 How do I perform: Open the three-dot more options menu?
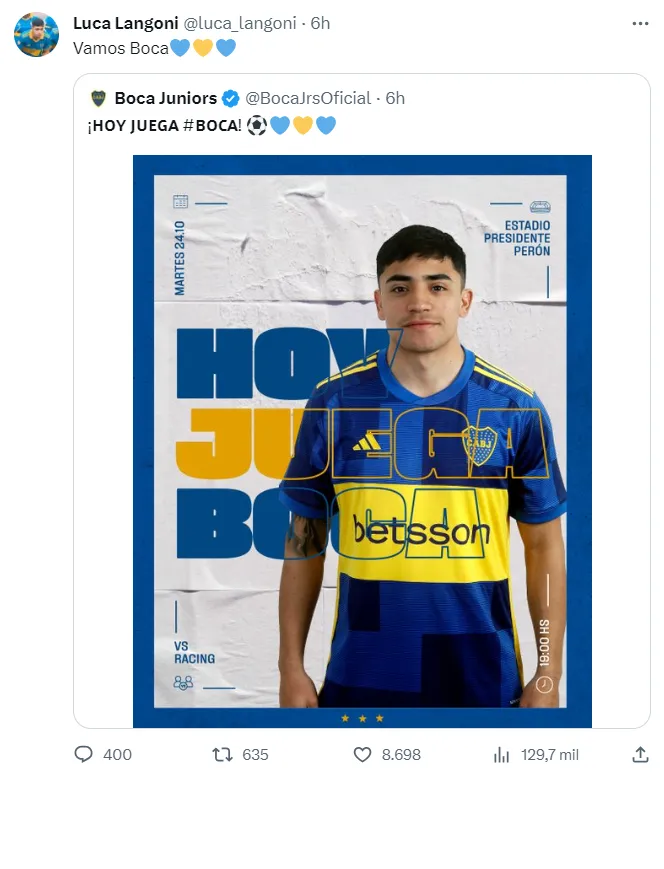pos(639,23)
